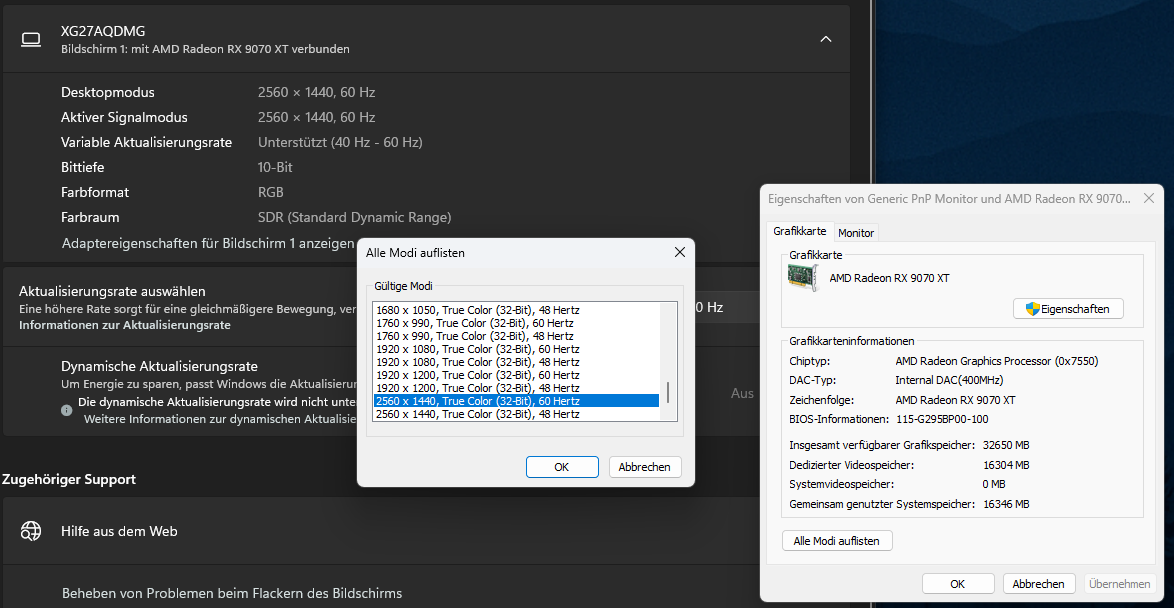Close the Eigenschaften von Generic PnP Monitor dialog
Viewport: 1174px width, 608px height.
(x=1148, y=198)
